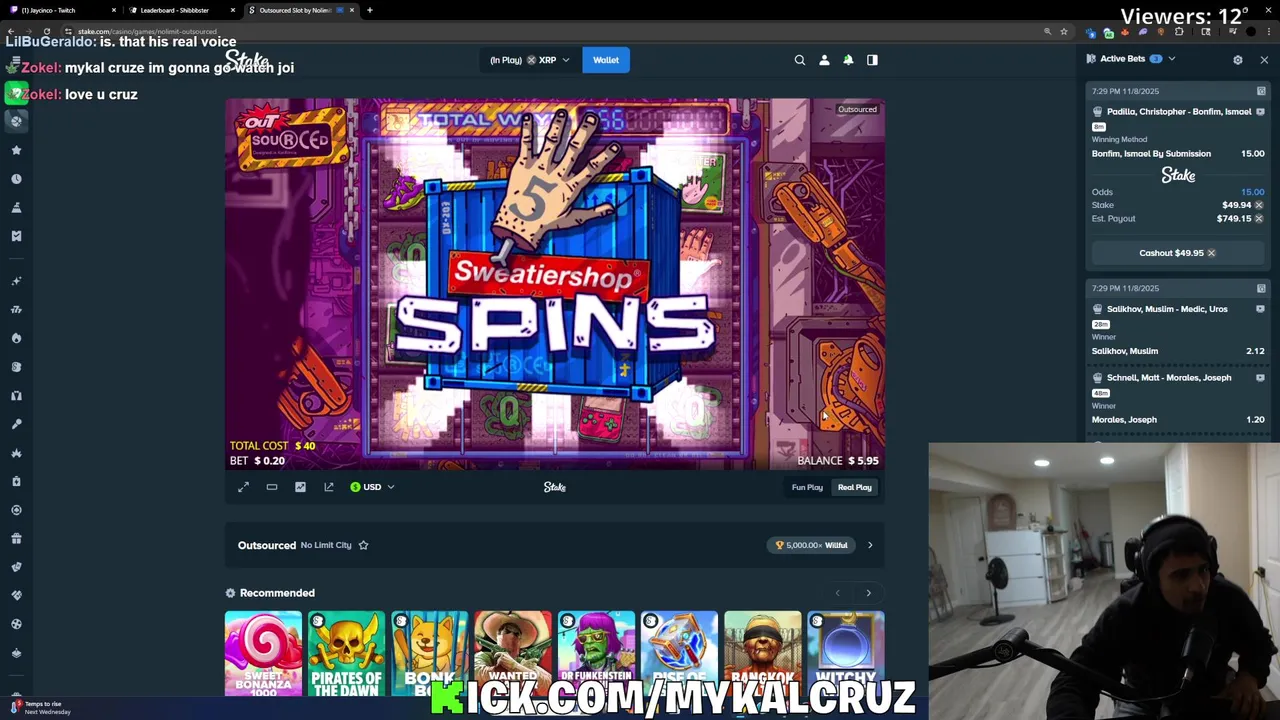Open Sweet Bonanza 1000 game

[263, 654]
